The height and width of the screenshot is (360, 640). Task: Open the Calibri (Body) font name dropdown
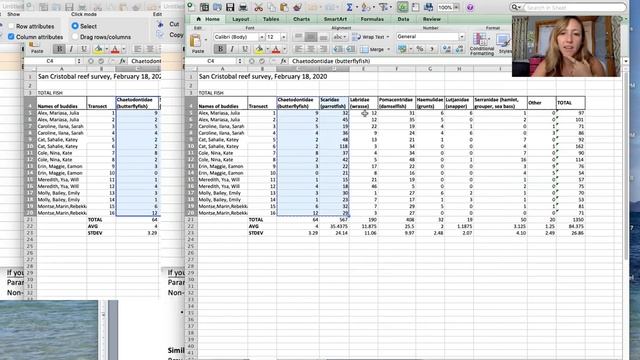coord(262,37)
